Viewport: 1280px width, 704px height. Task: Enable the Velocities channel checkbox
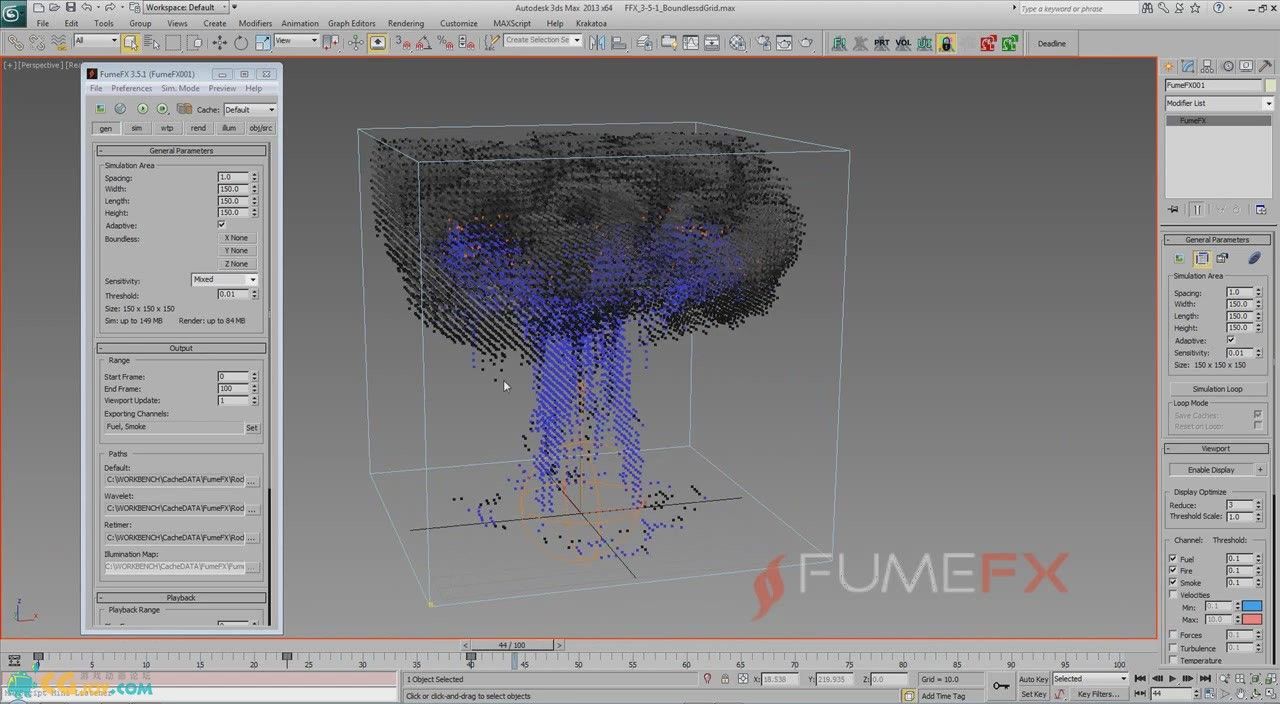coord(1173,594)
